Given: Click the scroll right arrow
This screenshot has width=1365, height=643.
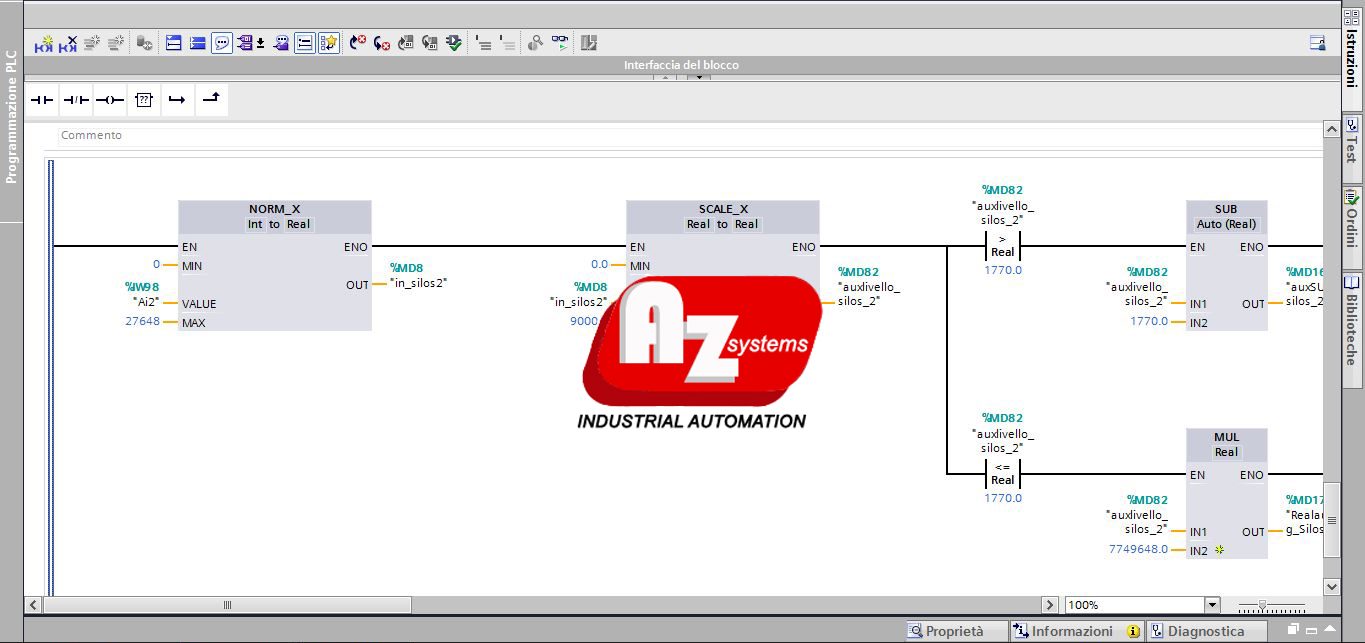Looking at the screenshot, I should pyautogui.click(x=1049, y=605).
